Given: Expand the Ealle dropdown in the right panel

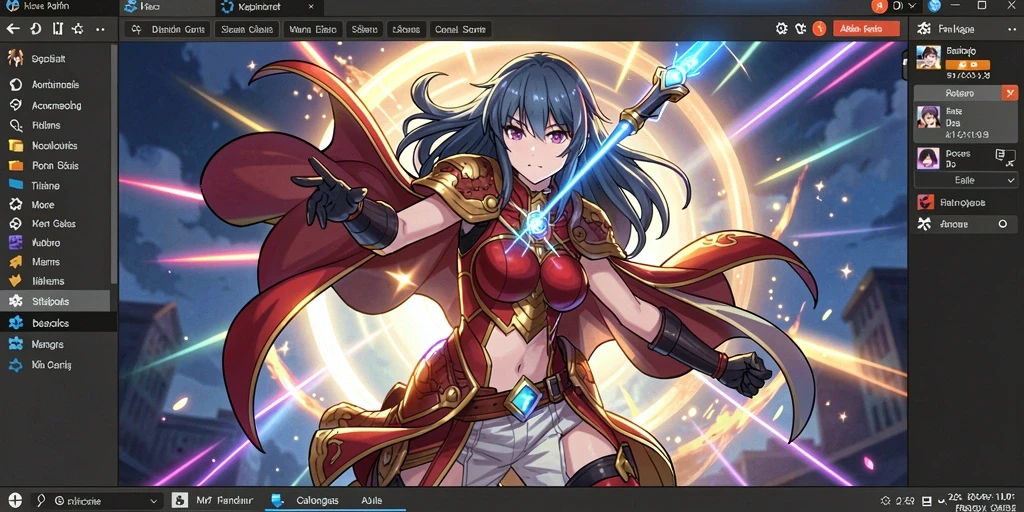Looking at the screenshot, I should [x=965, y=180].
